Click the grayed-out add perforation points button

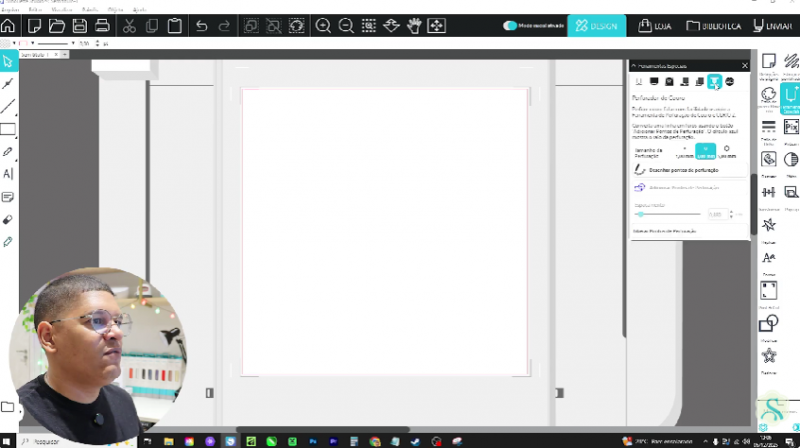pyautogui.click(x=690, y=188)
